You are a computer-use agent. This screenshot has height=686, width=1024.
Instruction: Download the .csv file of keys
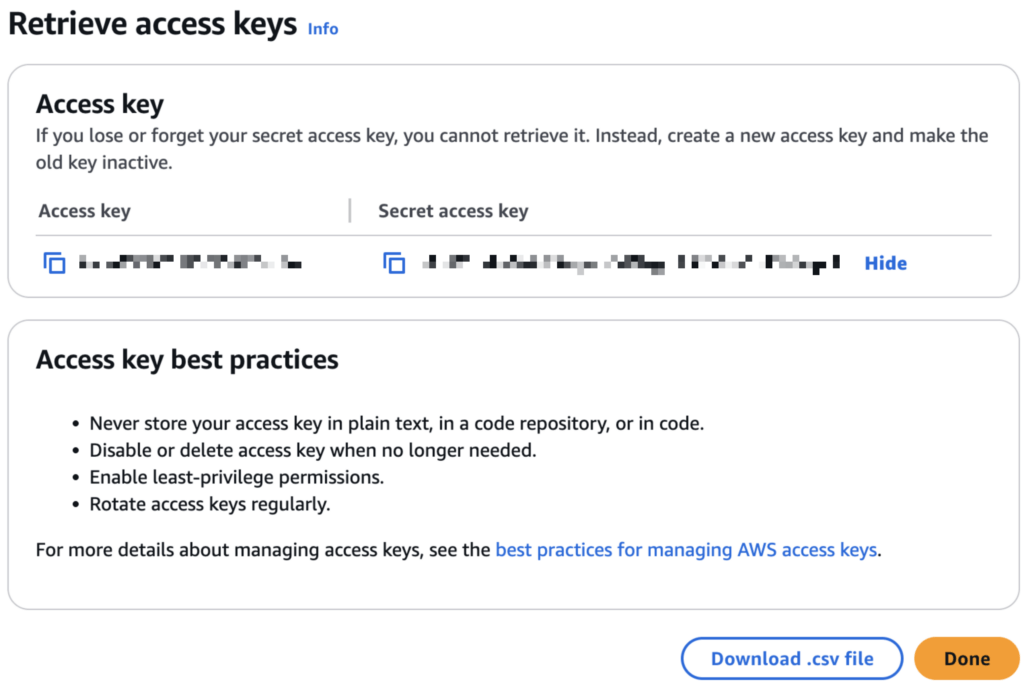(x=792, y=659)
